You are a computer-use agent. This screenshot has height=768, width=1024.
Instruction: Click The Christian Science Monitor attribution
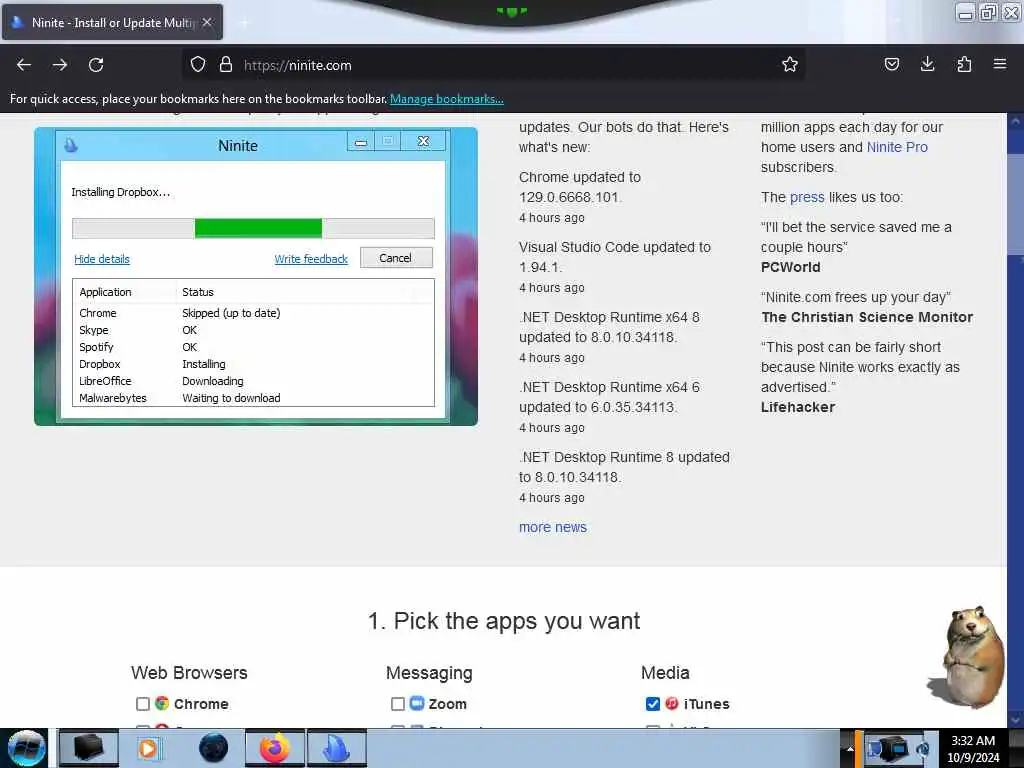click(867, 317)
